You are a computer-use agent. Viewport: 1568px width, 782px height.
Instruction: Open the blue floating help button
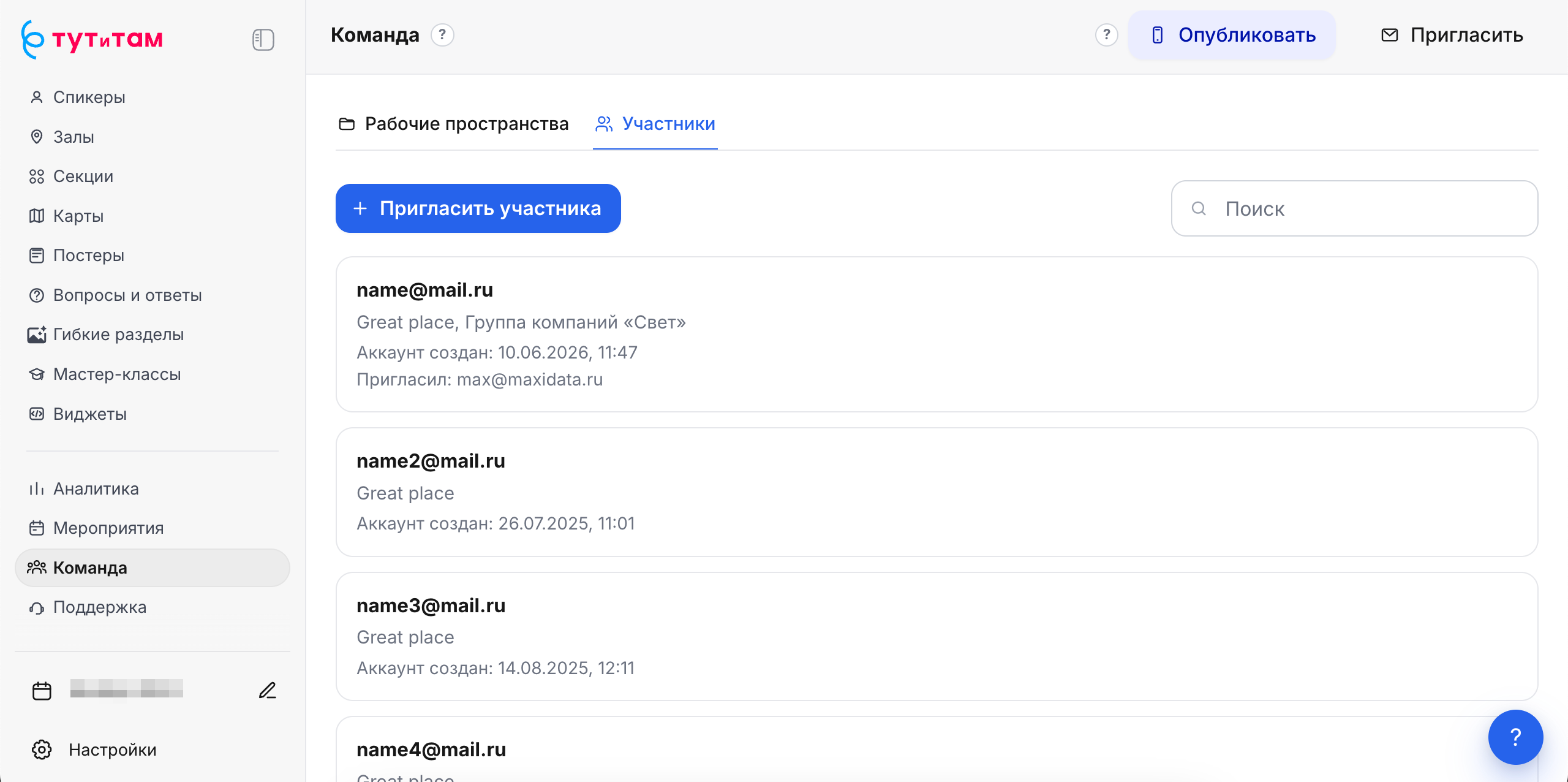click(1515, 737)
